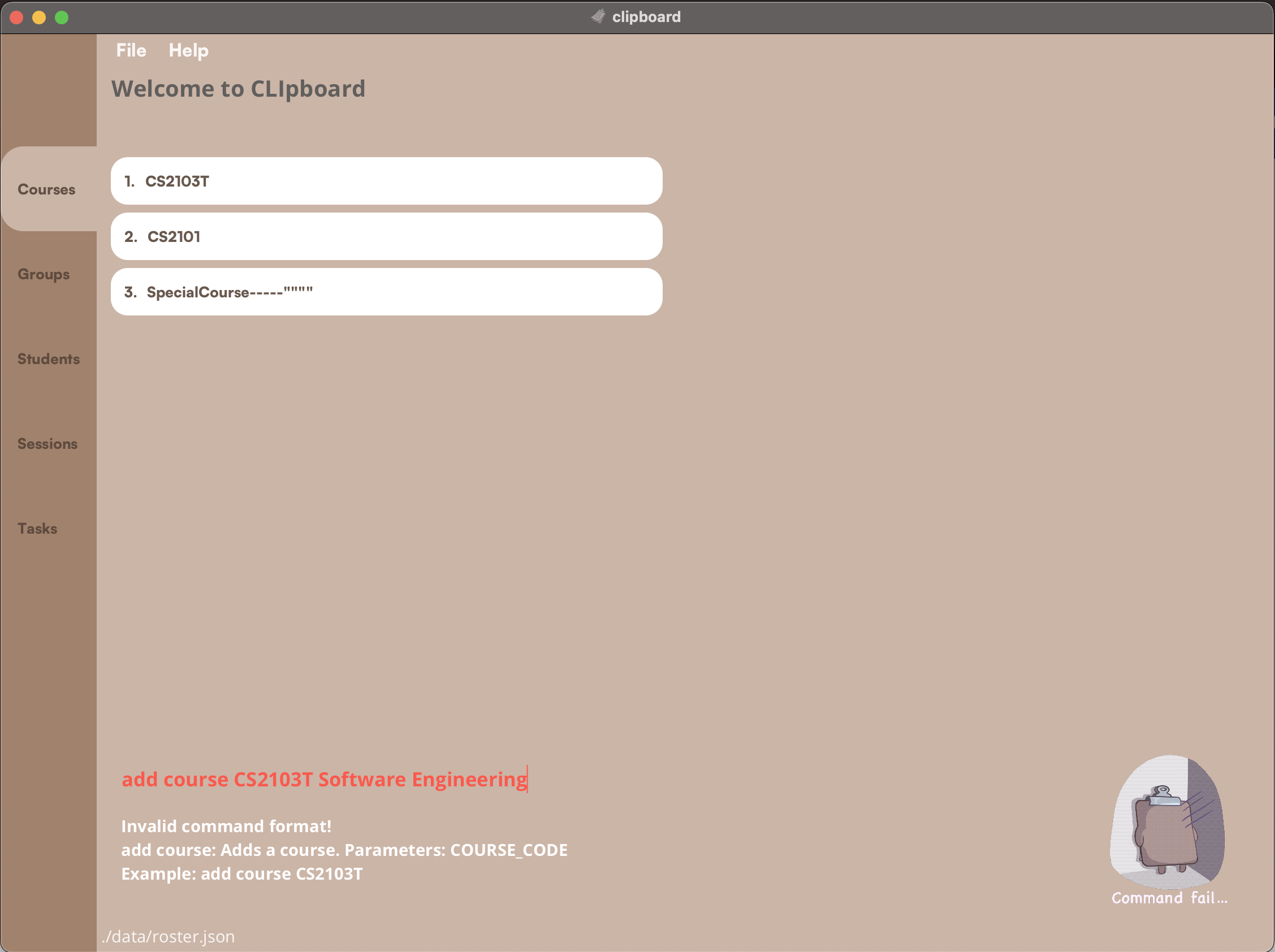Click the clipboard icon in title bar
The image size is (1275, 952).
click(598, 17)
